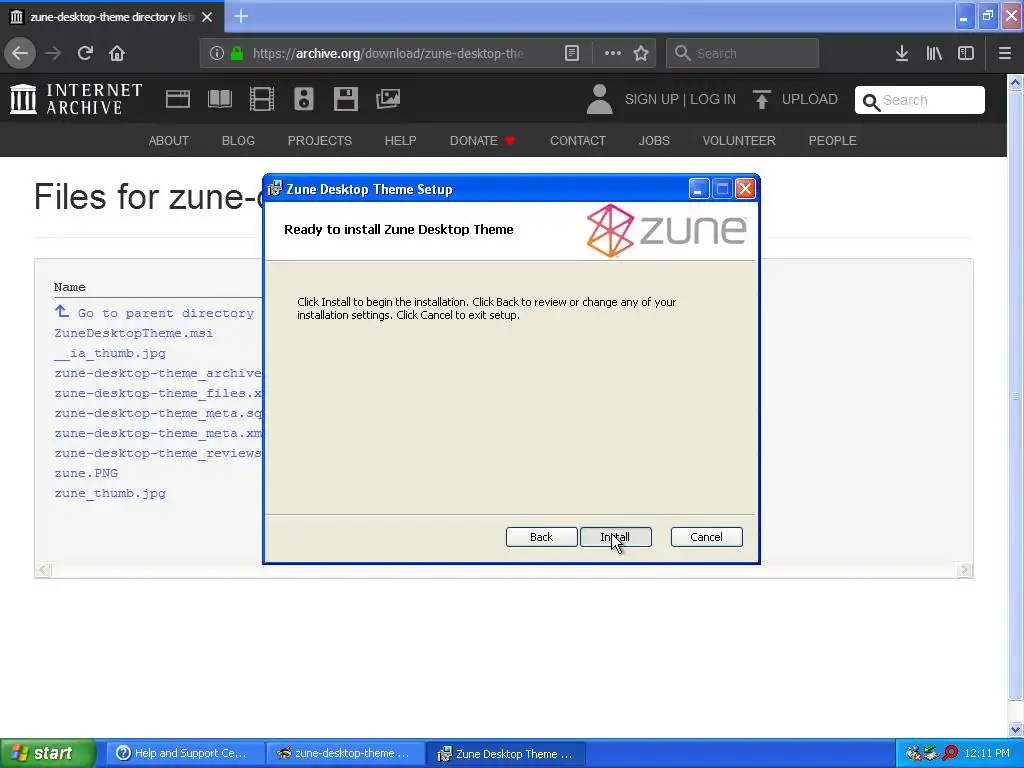Click the system tray clock 12:11 PM
The image size is (1024, 768).
[987, 754]
